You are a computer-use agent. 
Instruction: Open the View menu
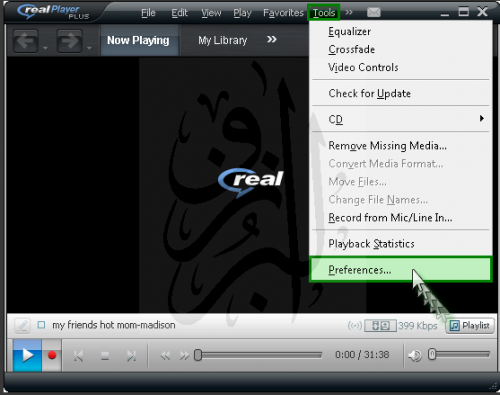coord(211,13)
